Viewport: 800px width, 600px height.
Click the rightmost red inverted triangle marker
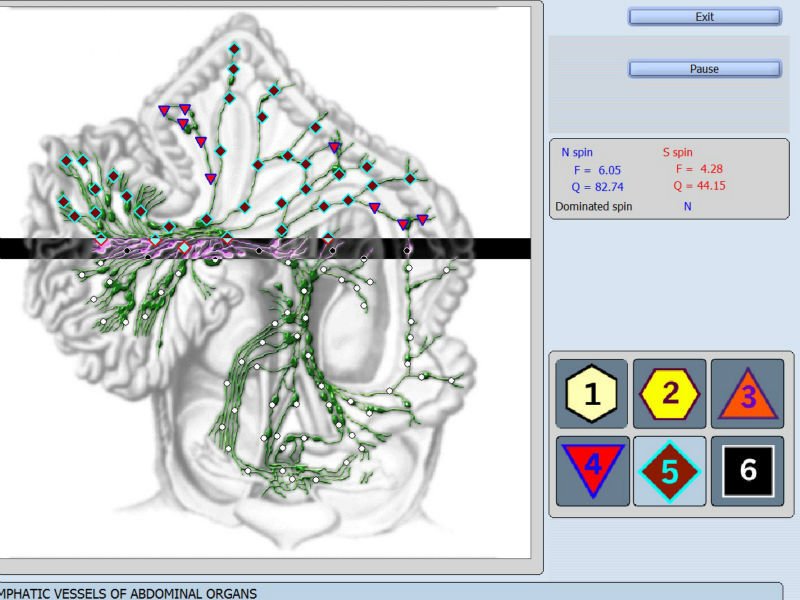(422, 219)
